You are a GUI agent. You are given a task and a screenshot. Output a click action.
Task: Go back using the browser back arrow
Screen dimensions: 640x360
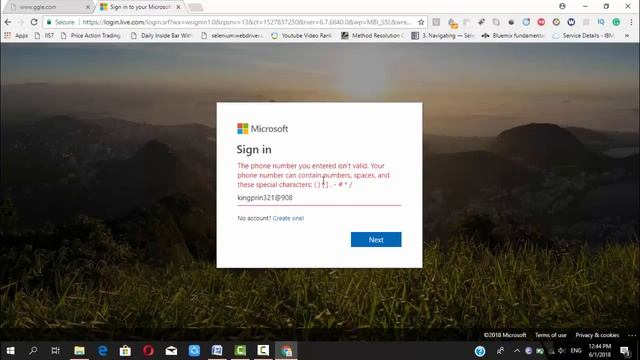(x=8, y=22)
